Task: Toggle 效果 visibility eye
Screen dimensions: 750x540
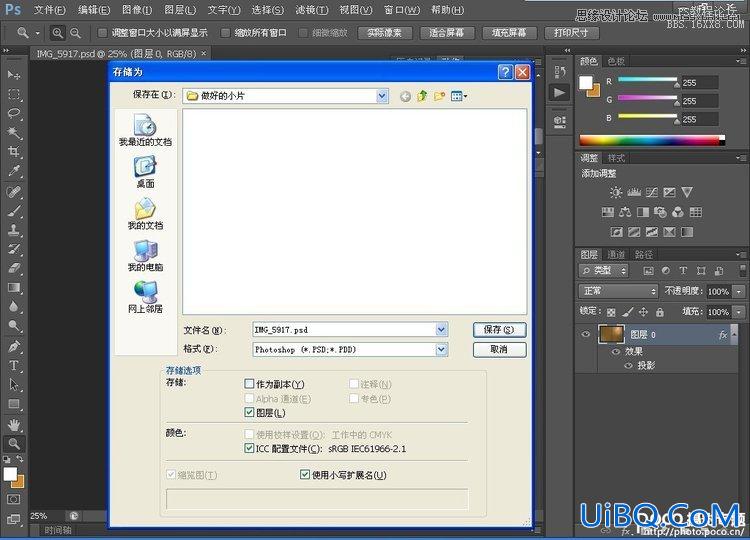Action: 616,352
